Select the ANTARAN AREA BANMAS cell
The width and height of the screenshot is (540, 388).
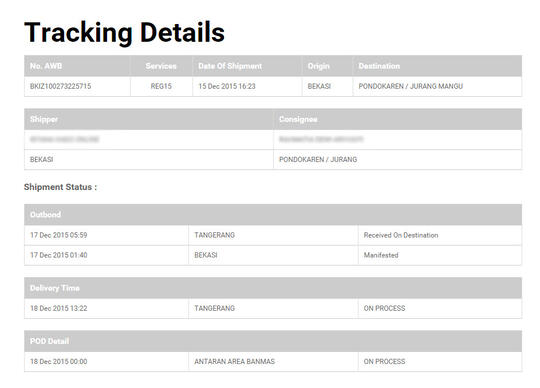[235, 361]
